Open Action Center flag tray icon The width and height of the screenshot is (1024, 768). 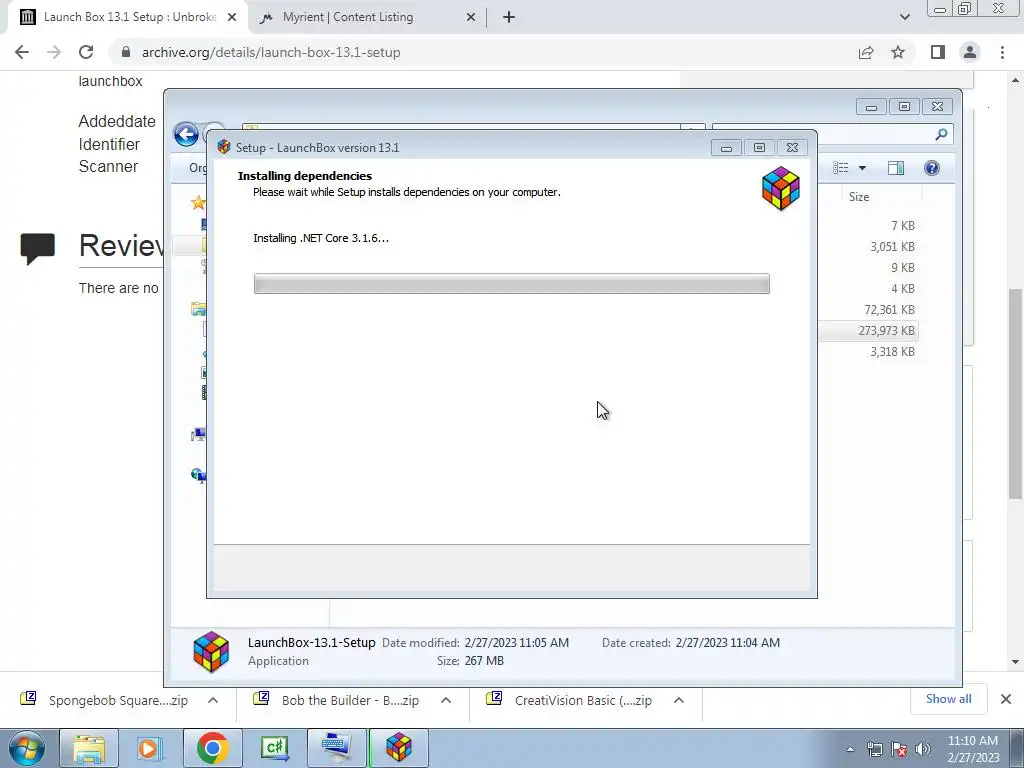pyautogui.click(x=899, y=750)
